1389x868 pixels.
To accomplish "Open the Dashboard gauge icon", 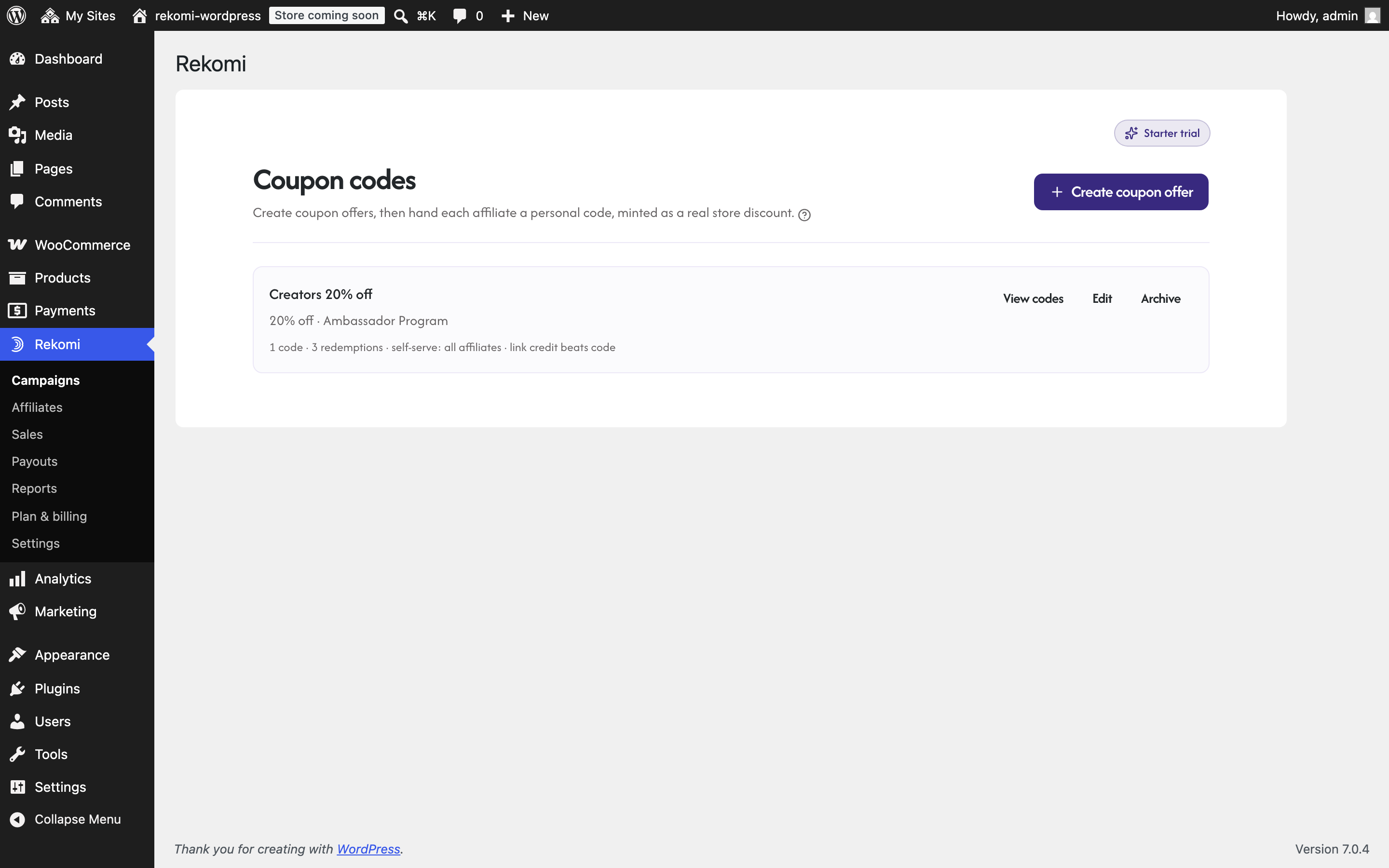I will pyautogui.click(x=17, y=59).
